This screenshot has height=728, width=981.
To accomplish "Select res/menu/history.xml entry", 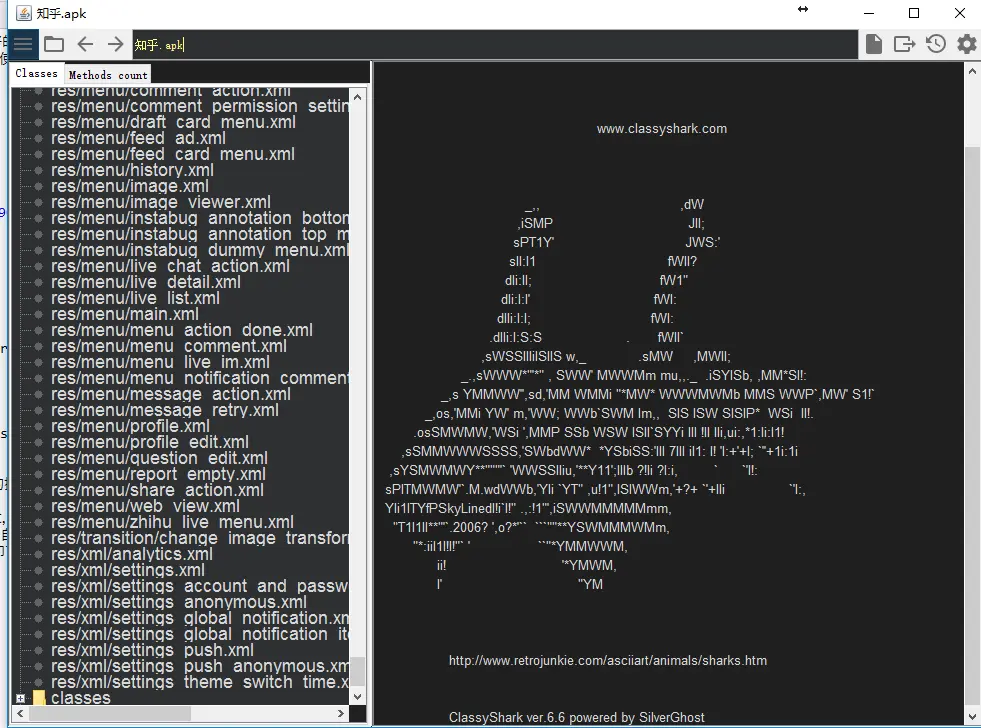I will [x=133, y=170].
